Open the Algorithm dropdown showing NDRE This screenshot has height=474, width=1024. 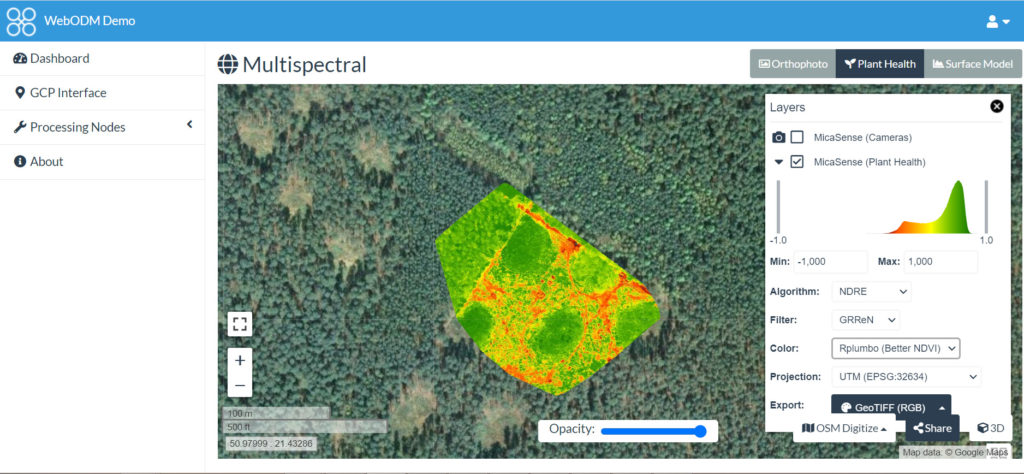tap(871, 291)
